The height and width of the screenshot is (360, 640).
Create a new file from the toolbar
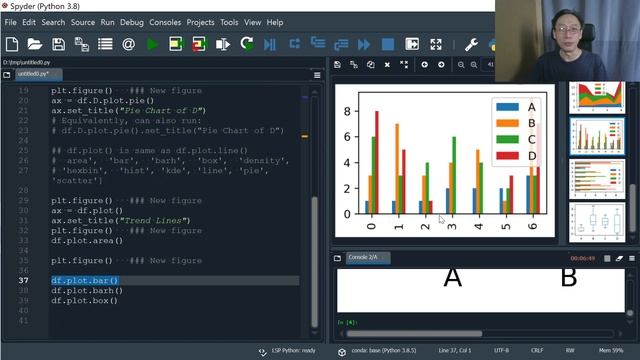(12, 44)
